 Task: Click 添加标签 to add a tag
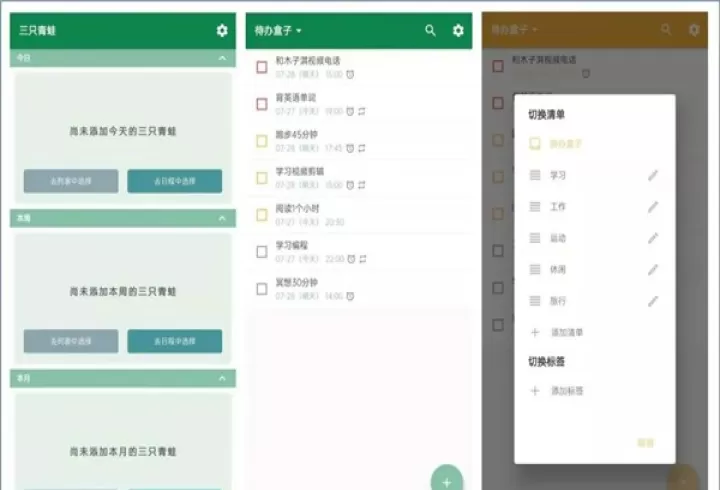(567, 391)
